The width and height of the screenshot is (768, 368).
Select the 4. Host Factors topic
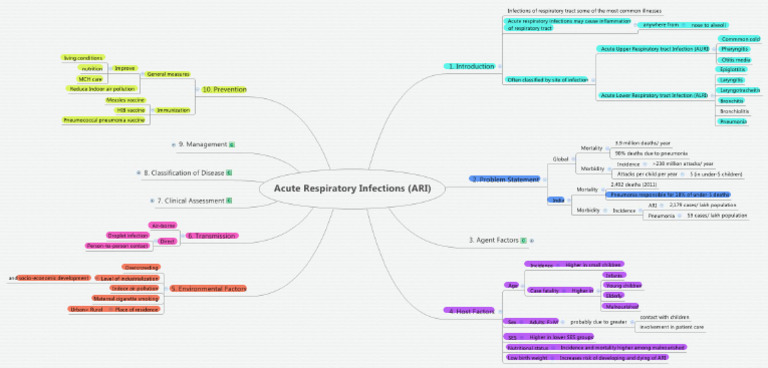(x=470, y=311)
